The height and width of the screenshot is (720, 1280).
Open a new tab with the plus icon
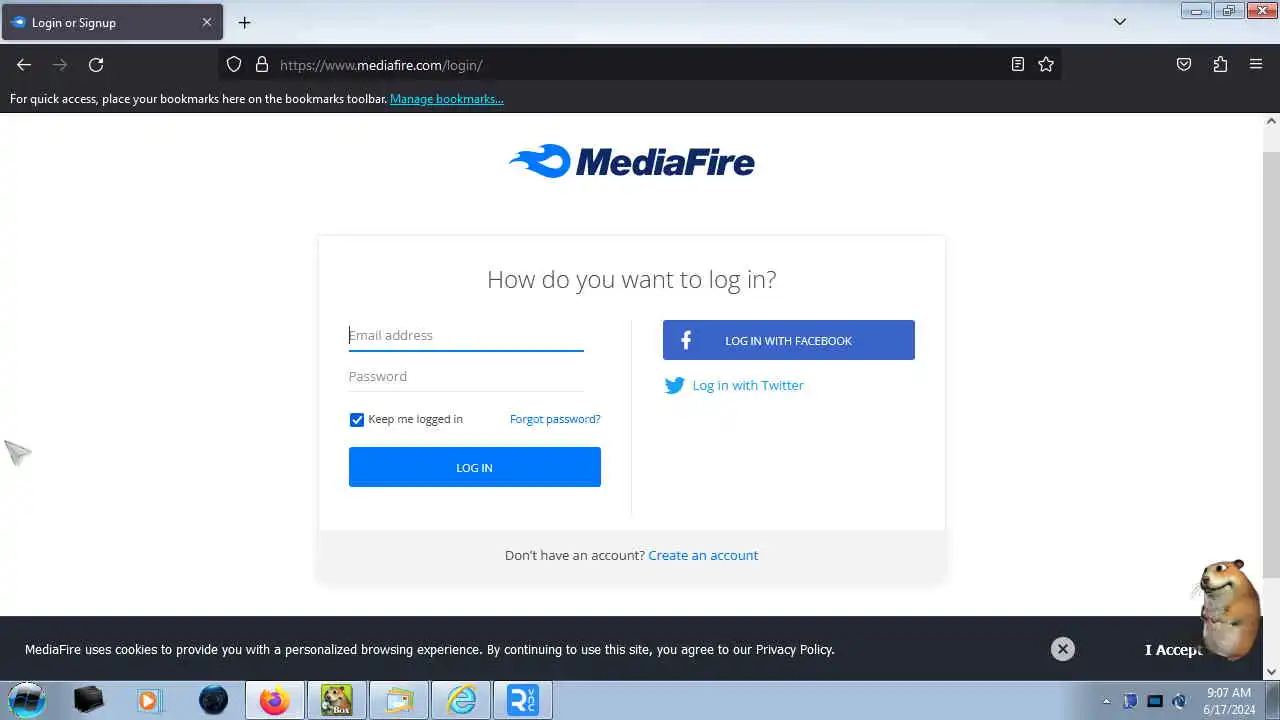[245, 22]
